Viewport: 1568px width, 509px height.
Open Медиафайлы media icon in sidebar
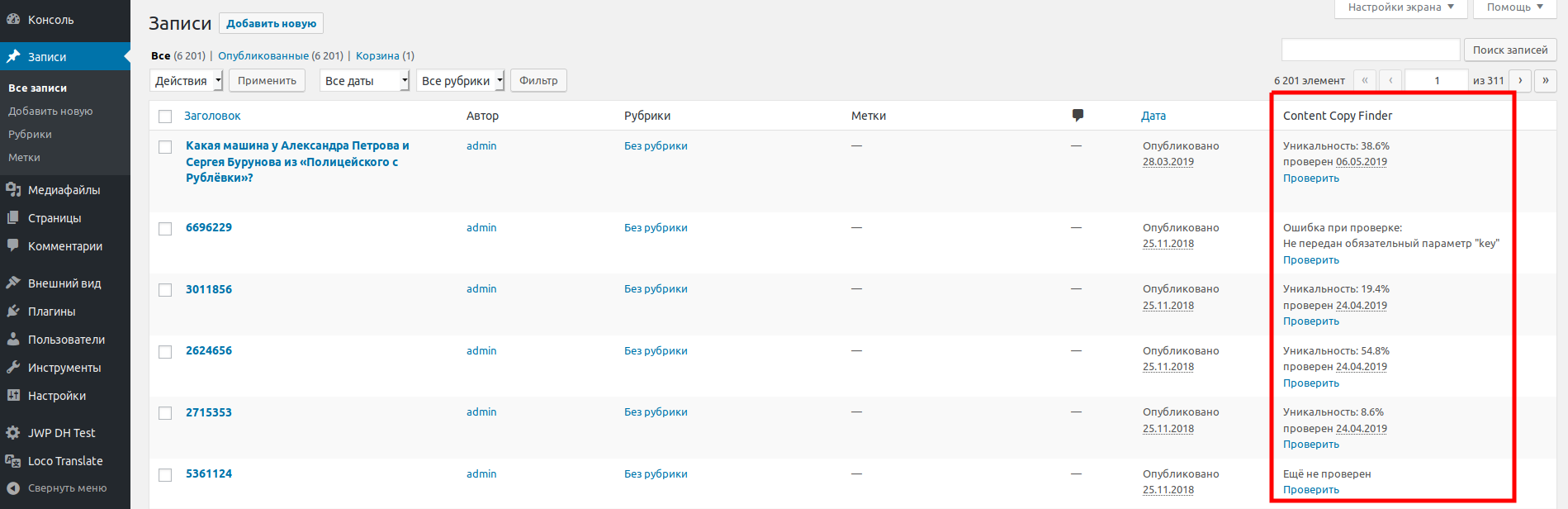(x=13, y=190)
